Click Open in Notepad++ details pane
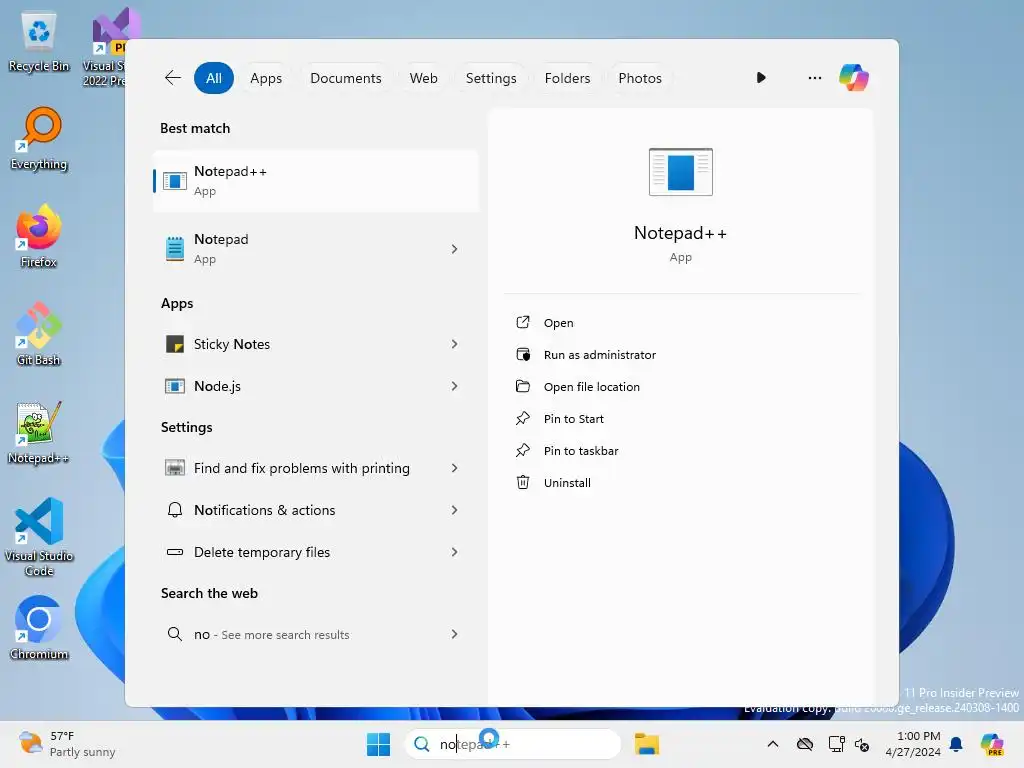 tap(558, 323)
